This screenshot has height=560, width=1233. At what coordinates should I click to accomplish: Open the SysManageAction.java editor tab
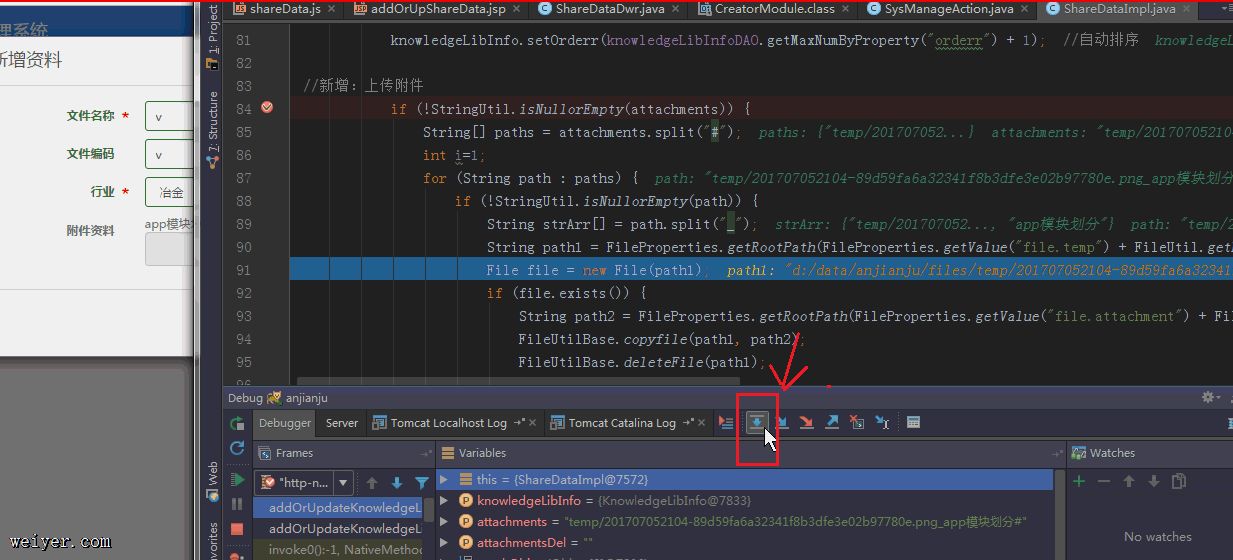[947, 9]
